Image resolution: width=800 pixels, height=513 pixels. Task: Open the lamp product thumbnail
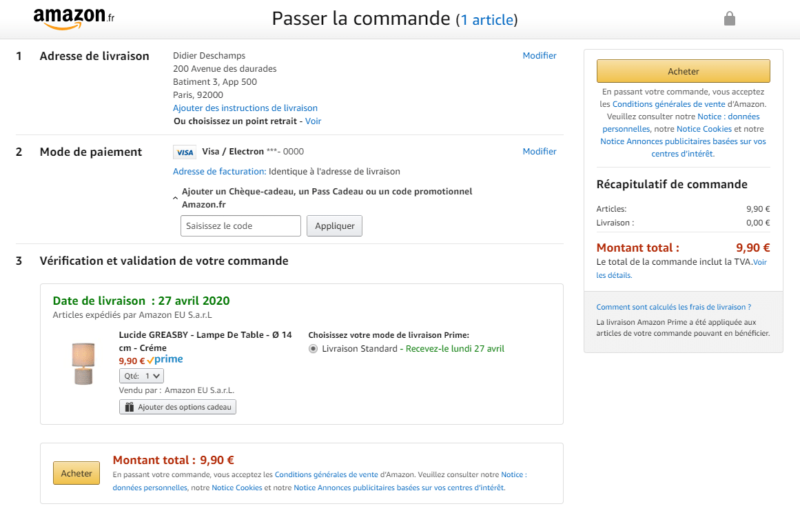(x=83, y=362)
